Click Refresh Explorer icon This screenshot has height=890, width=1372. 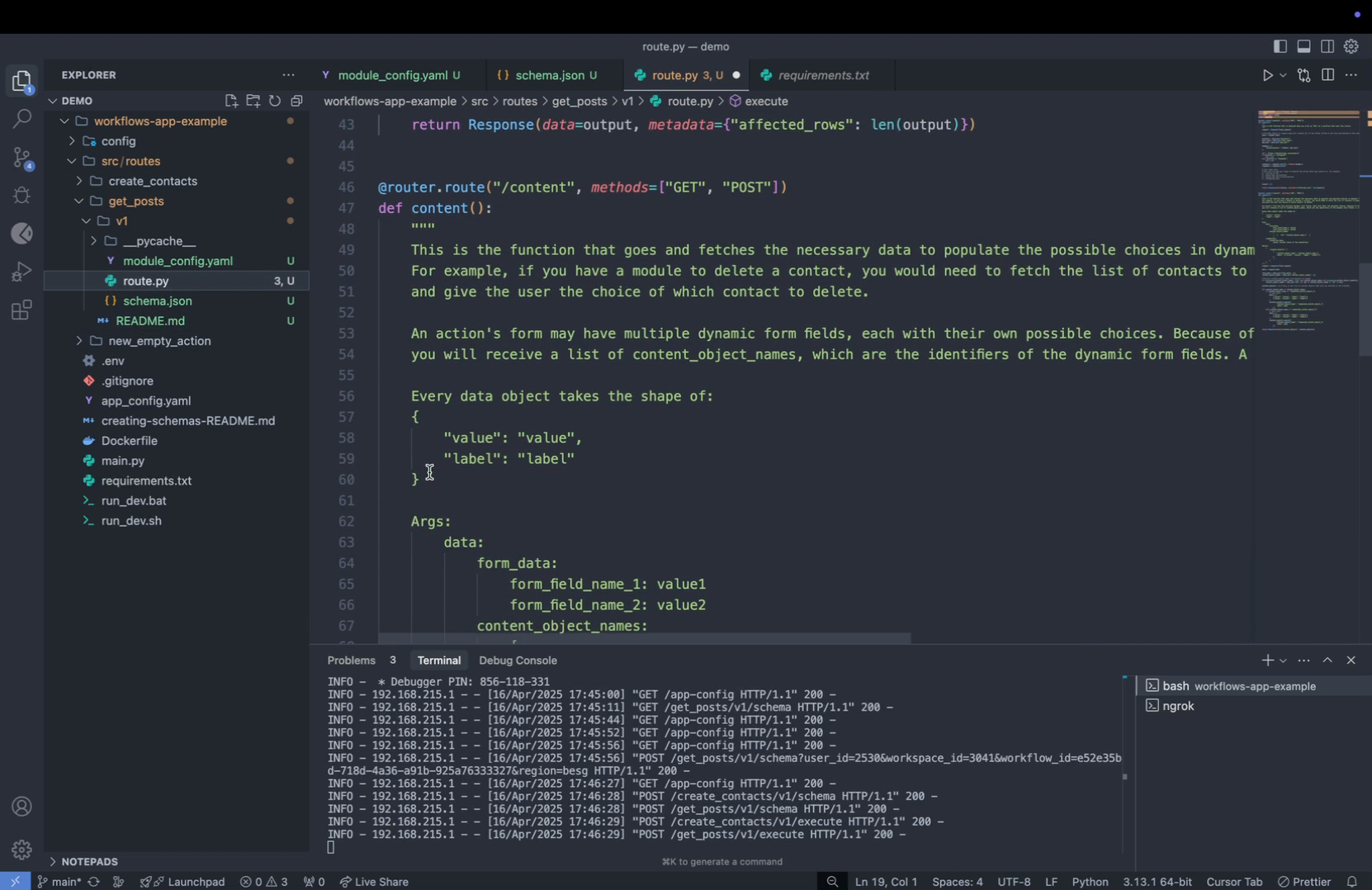(x=275, y=101)
